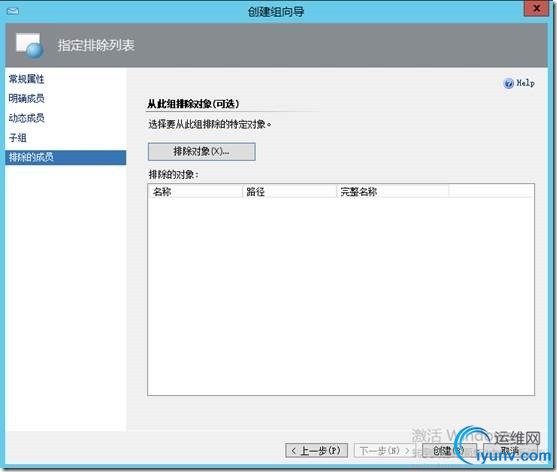
Task: Cancel the wizard with 取消
Action: click(x=510, y=451)
